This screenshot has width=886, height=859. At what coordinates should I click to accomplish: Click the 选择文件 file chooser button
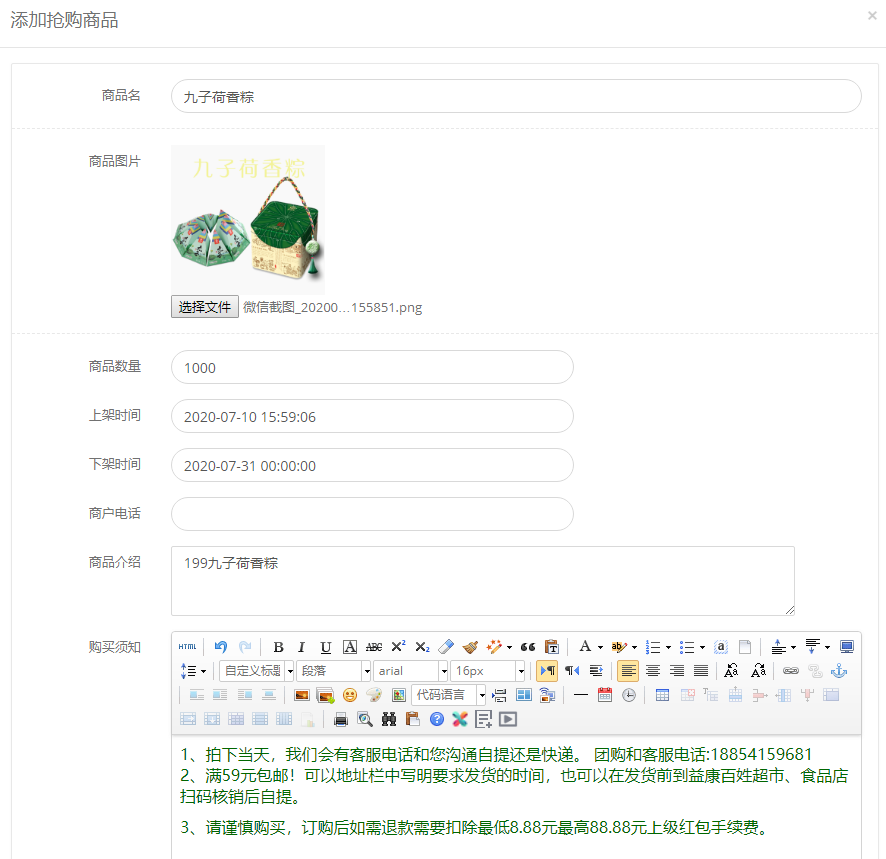point(205,307)
